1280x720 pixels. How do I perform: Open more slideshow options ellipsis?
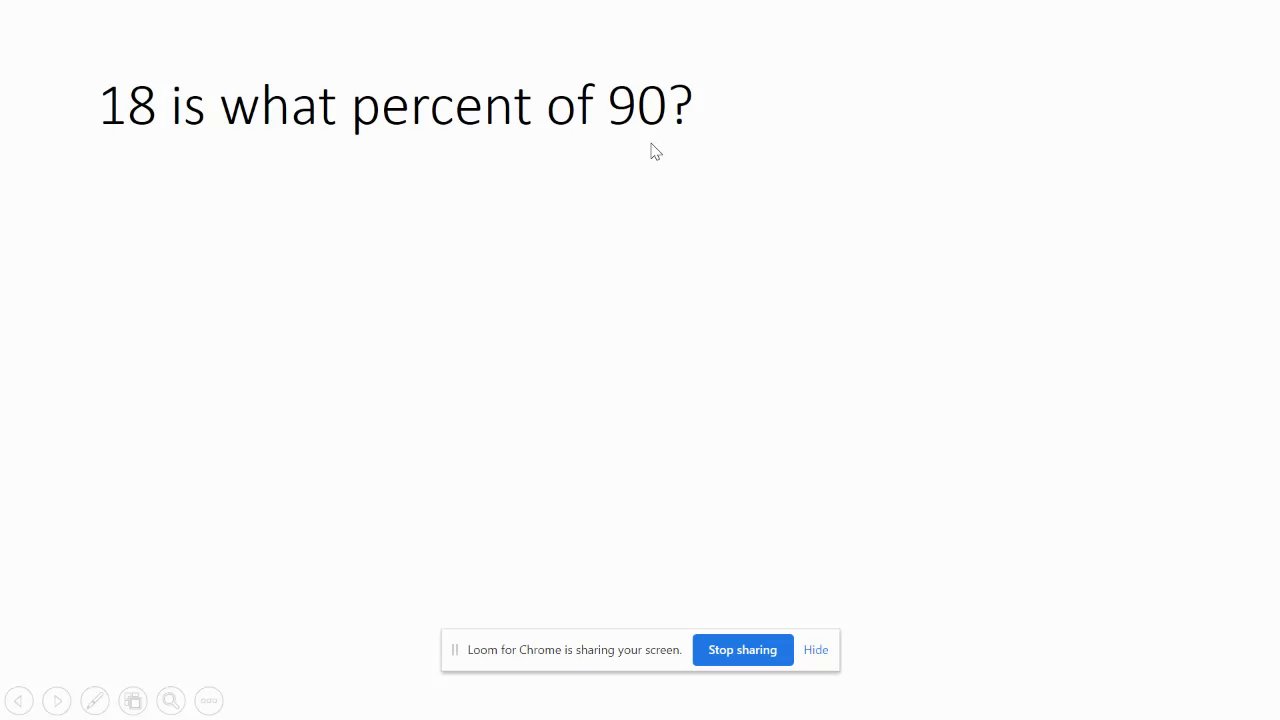(x=209, y=701)
